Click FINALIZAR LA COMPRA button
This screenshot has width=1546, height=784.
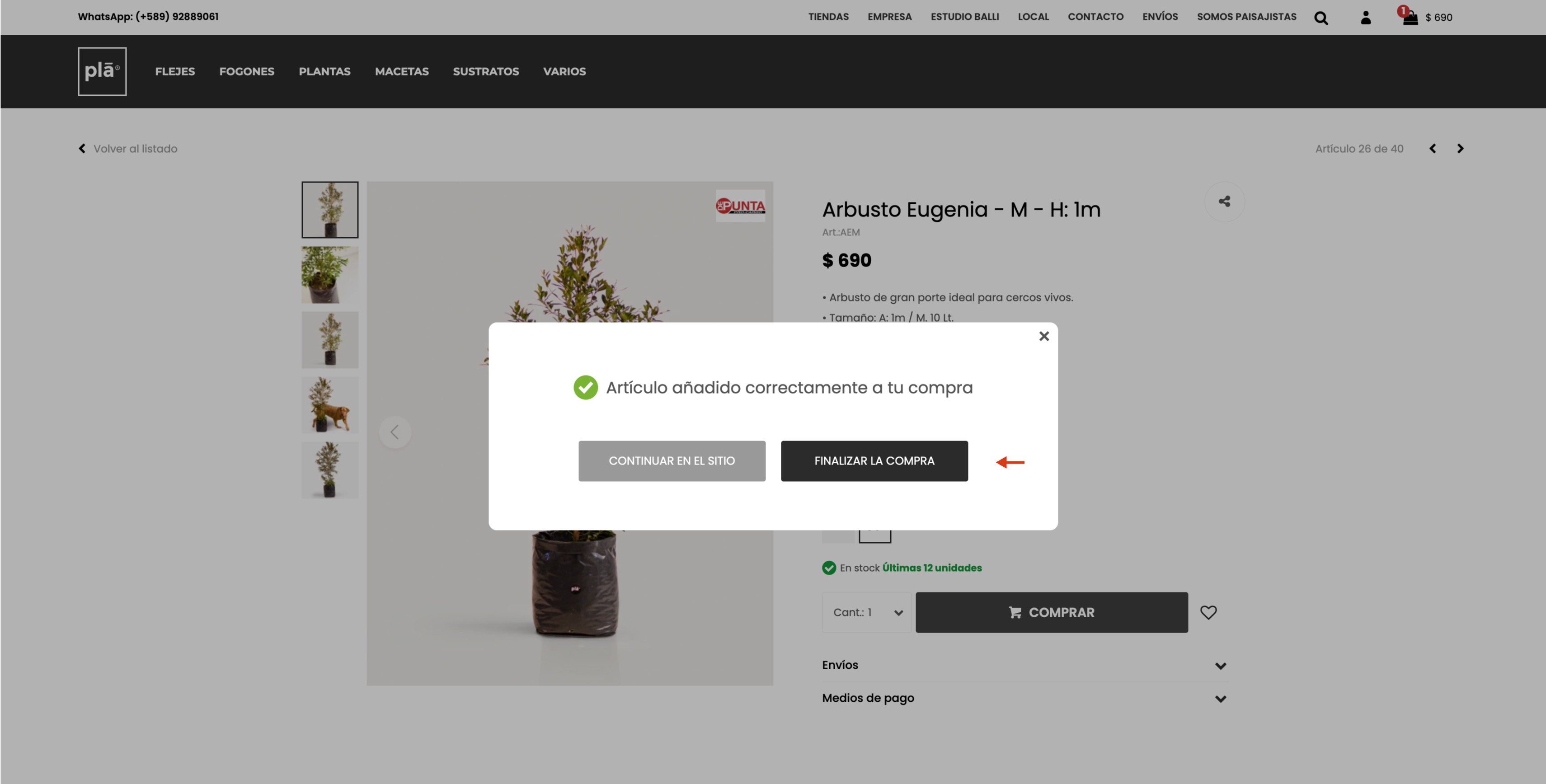point(874,461)
